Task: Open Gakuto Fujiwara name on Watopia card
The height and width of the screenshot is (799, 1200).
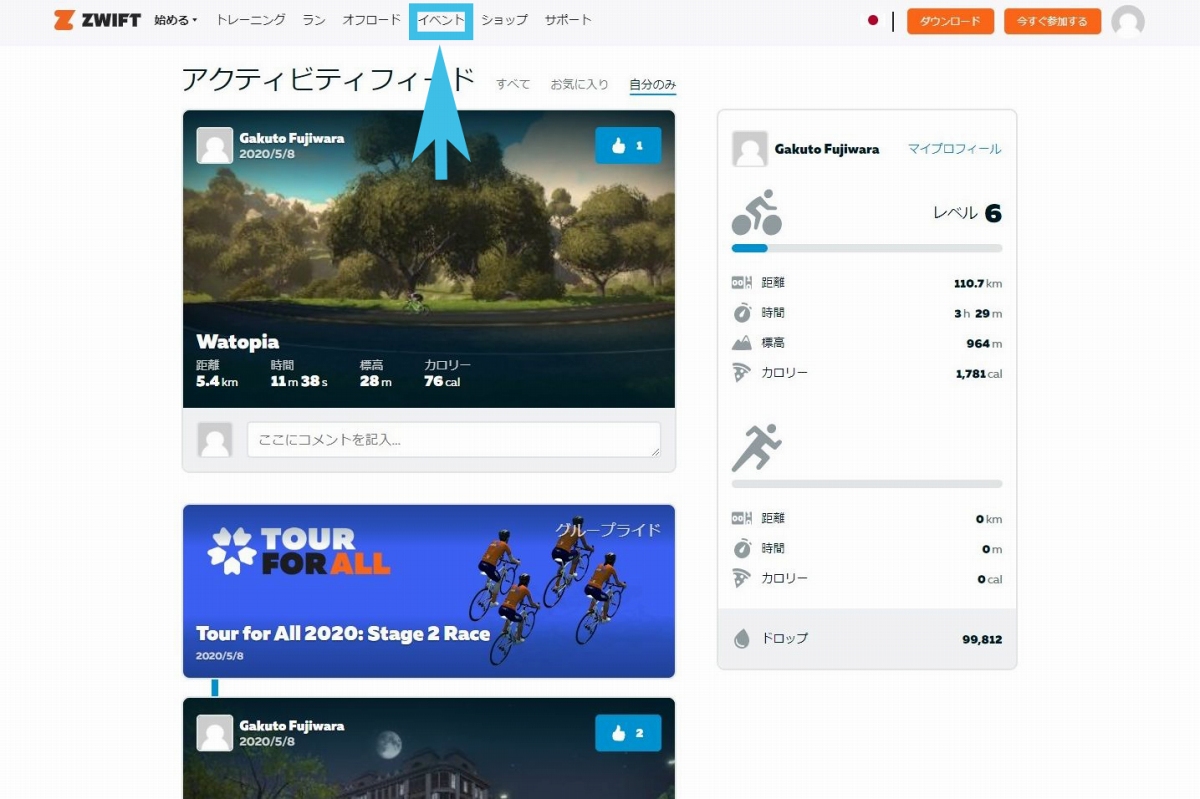Action: (292, 138)
